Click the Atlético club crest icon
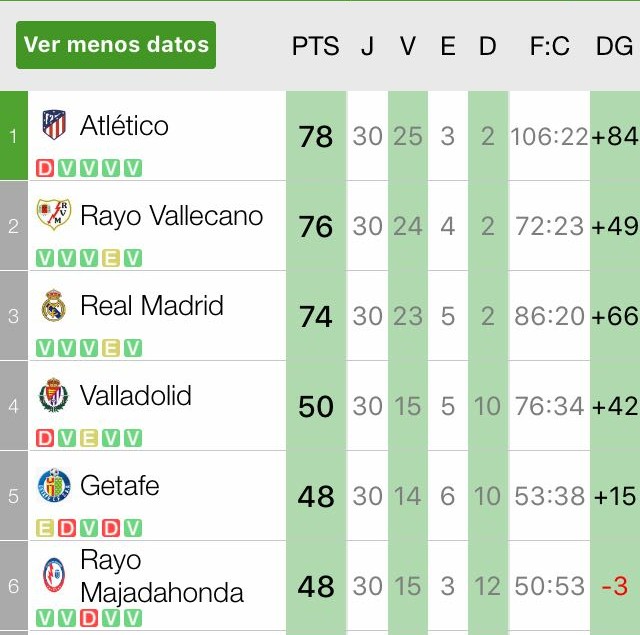This screenshot has height=635, width=640. point(54,126)
